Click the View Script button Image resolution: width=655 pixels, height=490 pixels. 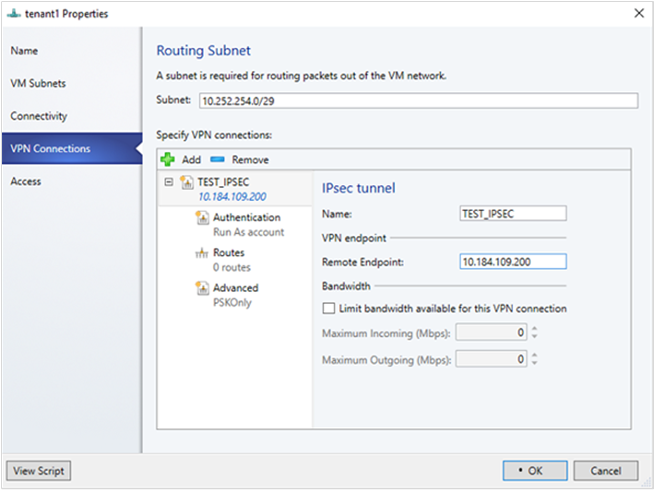coord(39,470)
